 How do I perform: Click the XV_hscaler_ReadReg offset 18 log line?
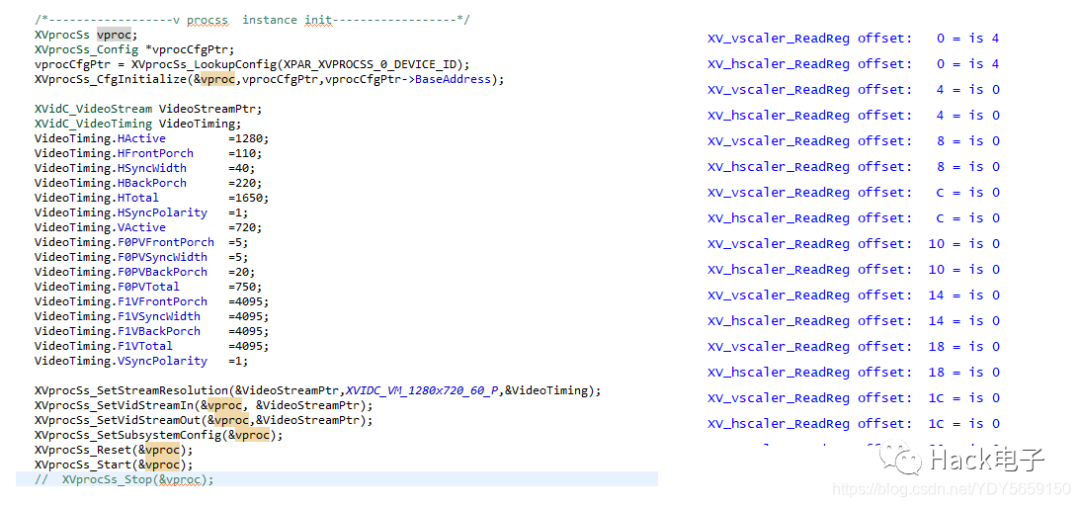[853, 373]
